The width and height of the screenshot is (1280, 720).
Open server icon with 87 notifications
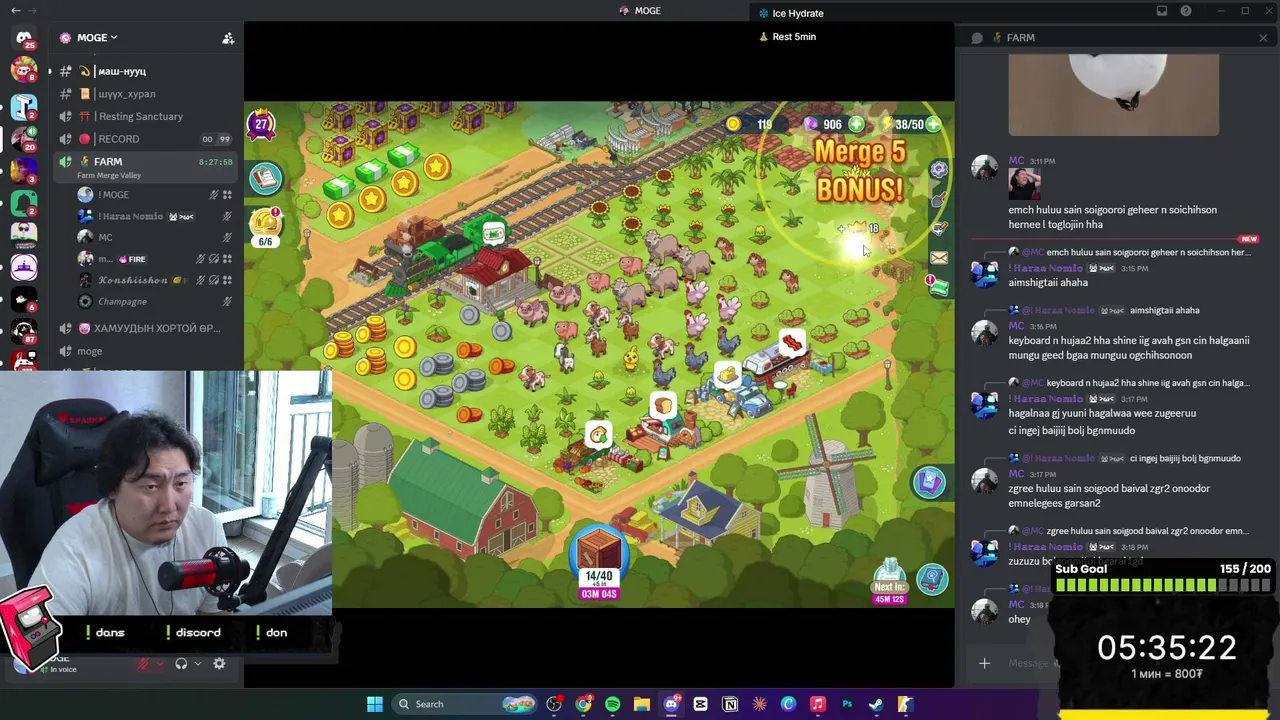pyautogui.click(x=24, y=332)
